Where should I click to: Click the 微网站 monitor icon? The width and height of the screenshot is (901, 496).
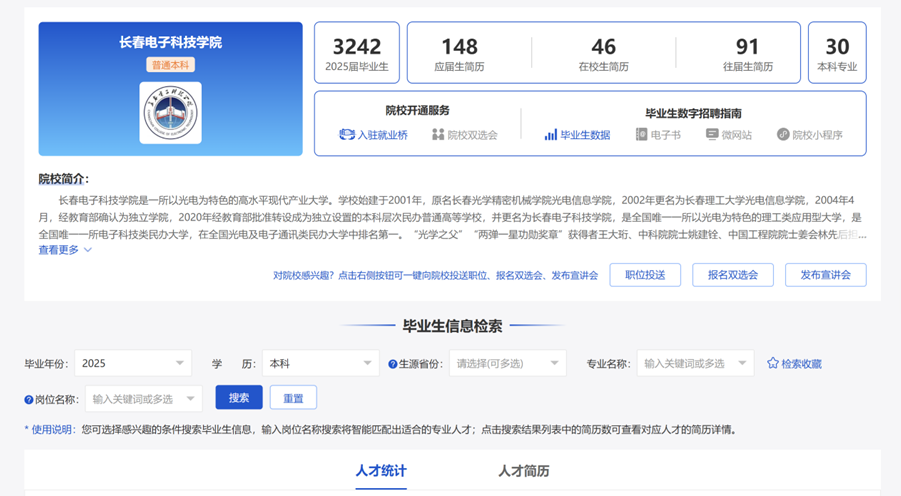(x=712, y=134)
